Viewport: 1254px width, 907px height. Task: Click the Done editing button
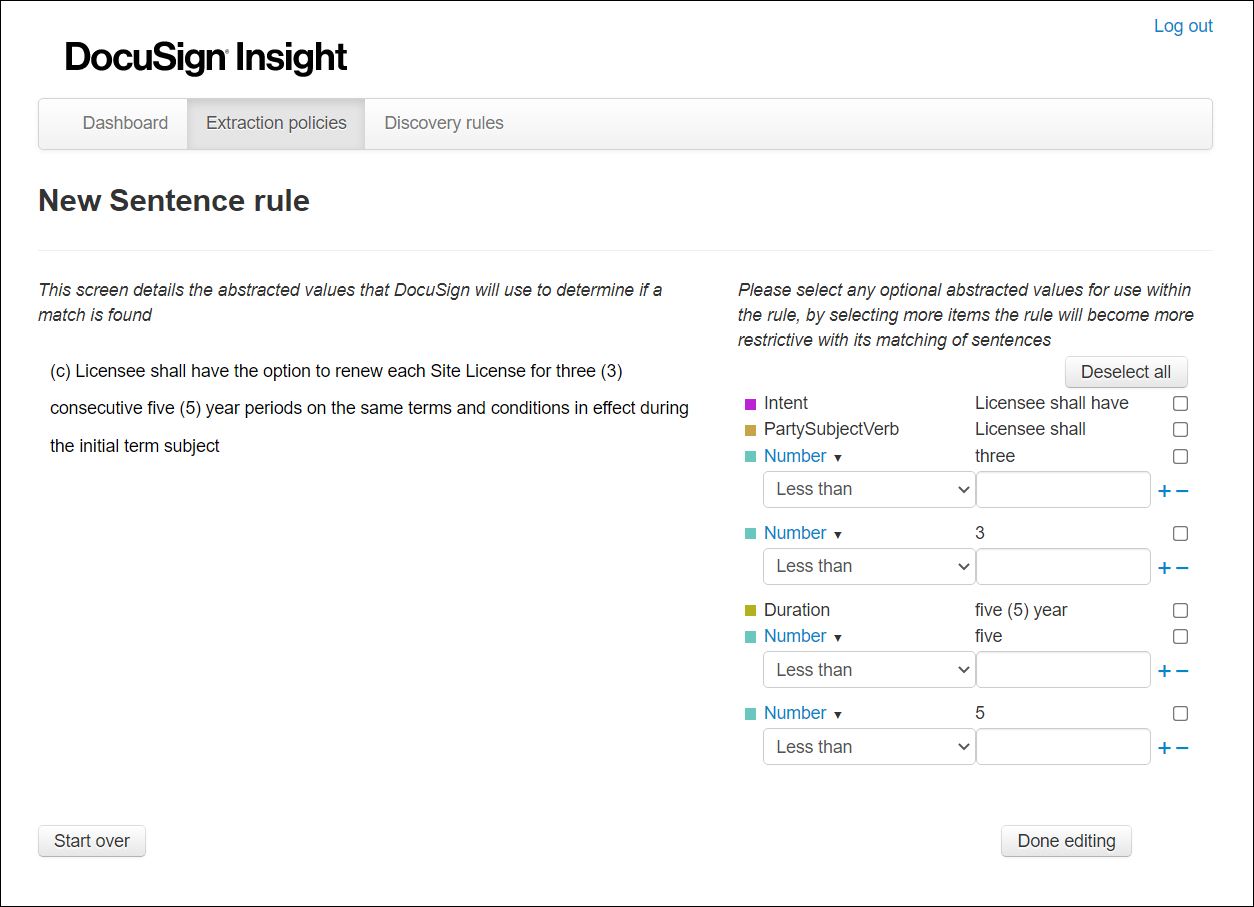click(1066, 841)
